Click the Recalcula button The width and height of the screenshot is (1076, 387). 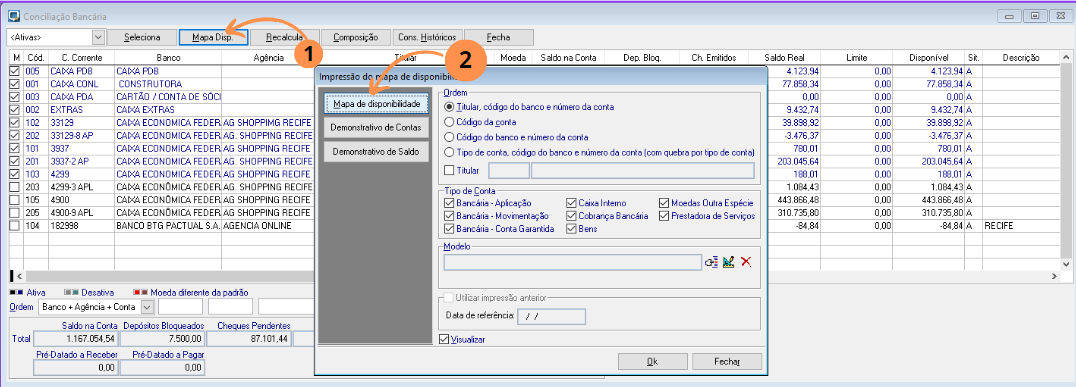click(285, 37)
